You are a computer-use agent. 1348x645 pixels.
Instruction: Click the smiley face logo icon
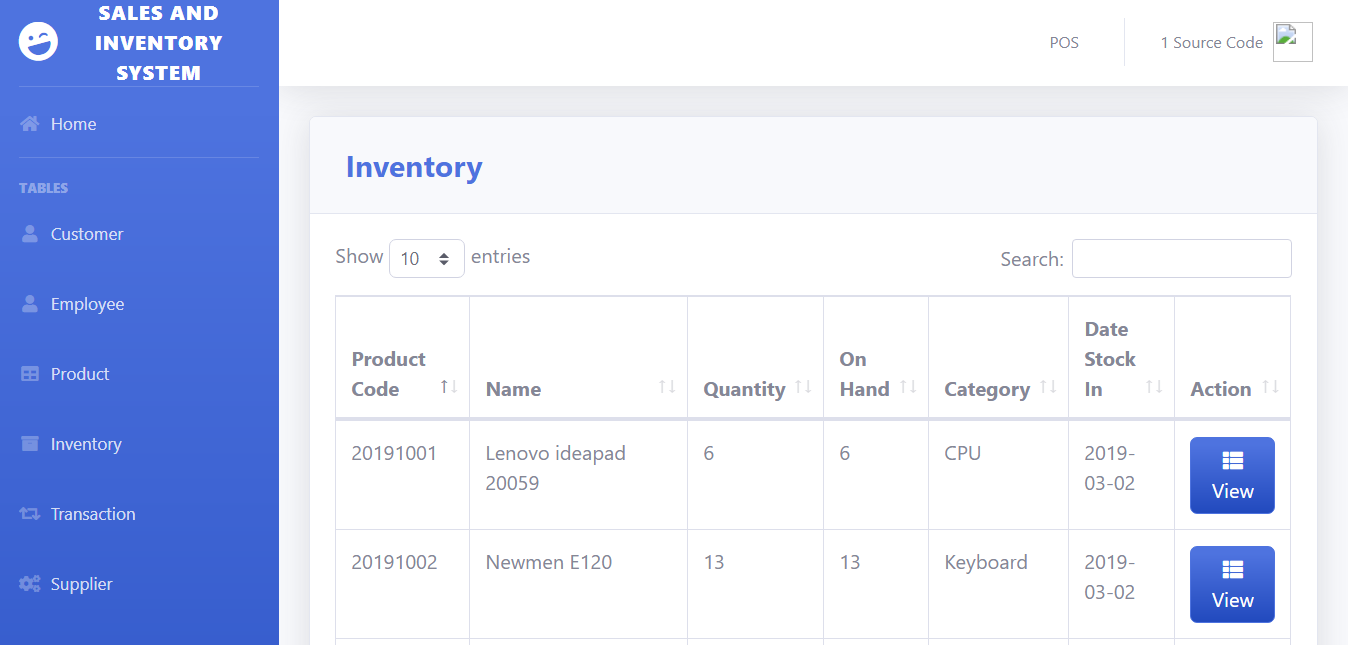[39, 42]
